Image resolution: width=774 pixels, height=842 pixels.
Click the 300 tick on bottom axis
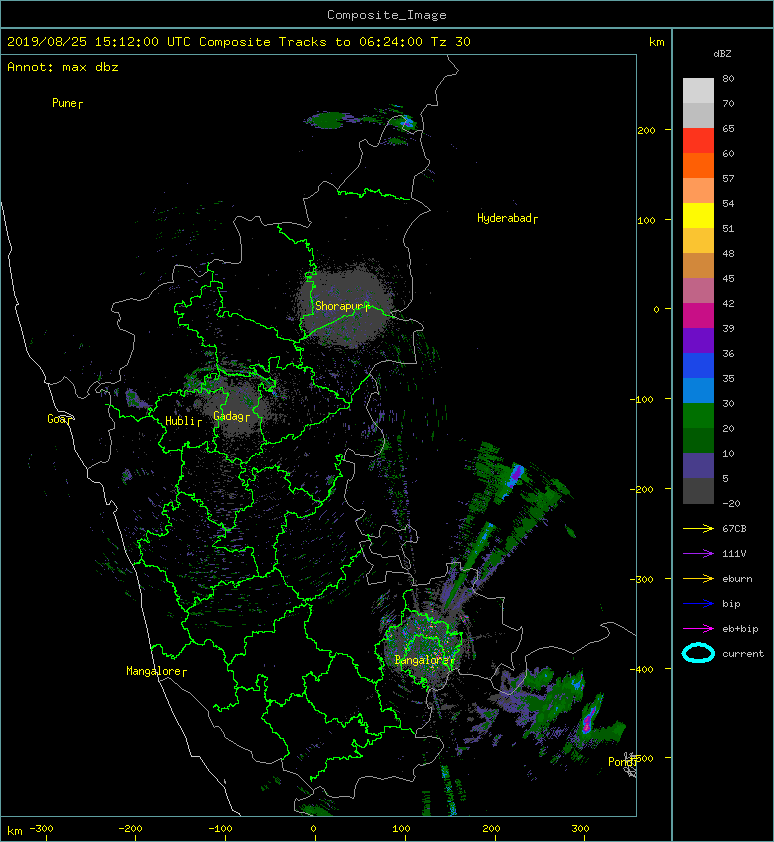click(580, 829)
